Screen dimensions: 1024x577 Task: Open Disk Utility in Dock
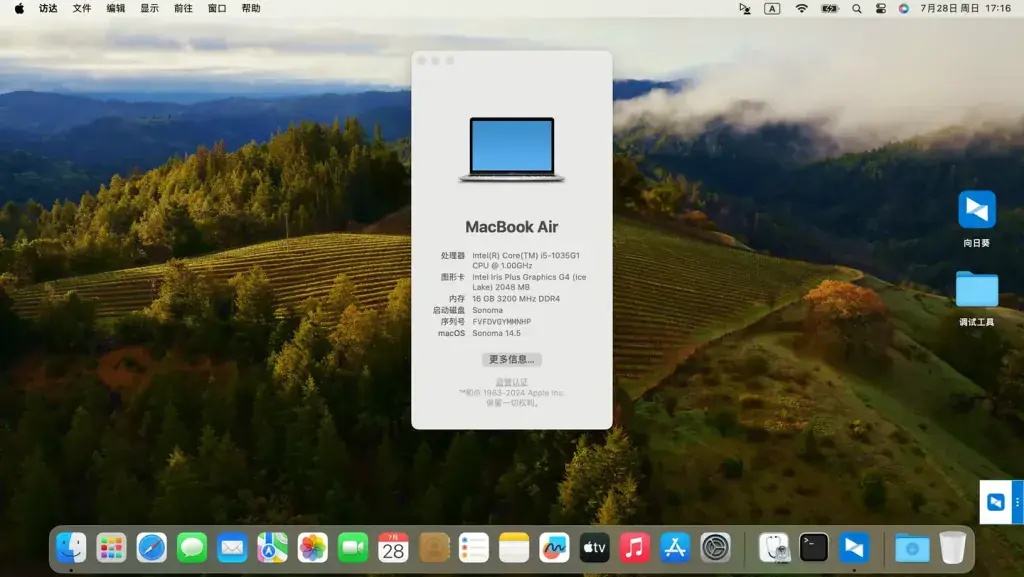[774, 547]
